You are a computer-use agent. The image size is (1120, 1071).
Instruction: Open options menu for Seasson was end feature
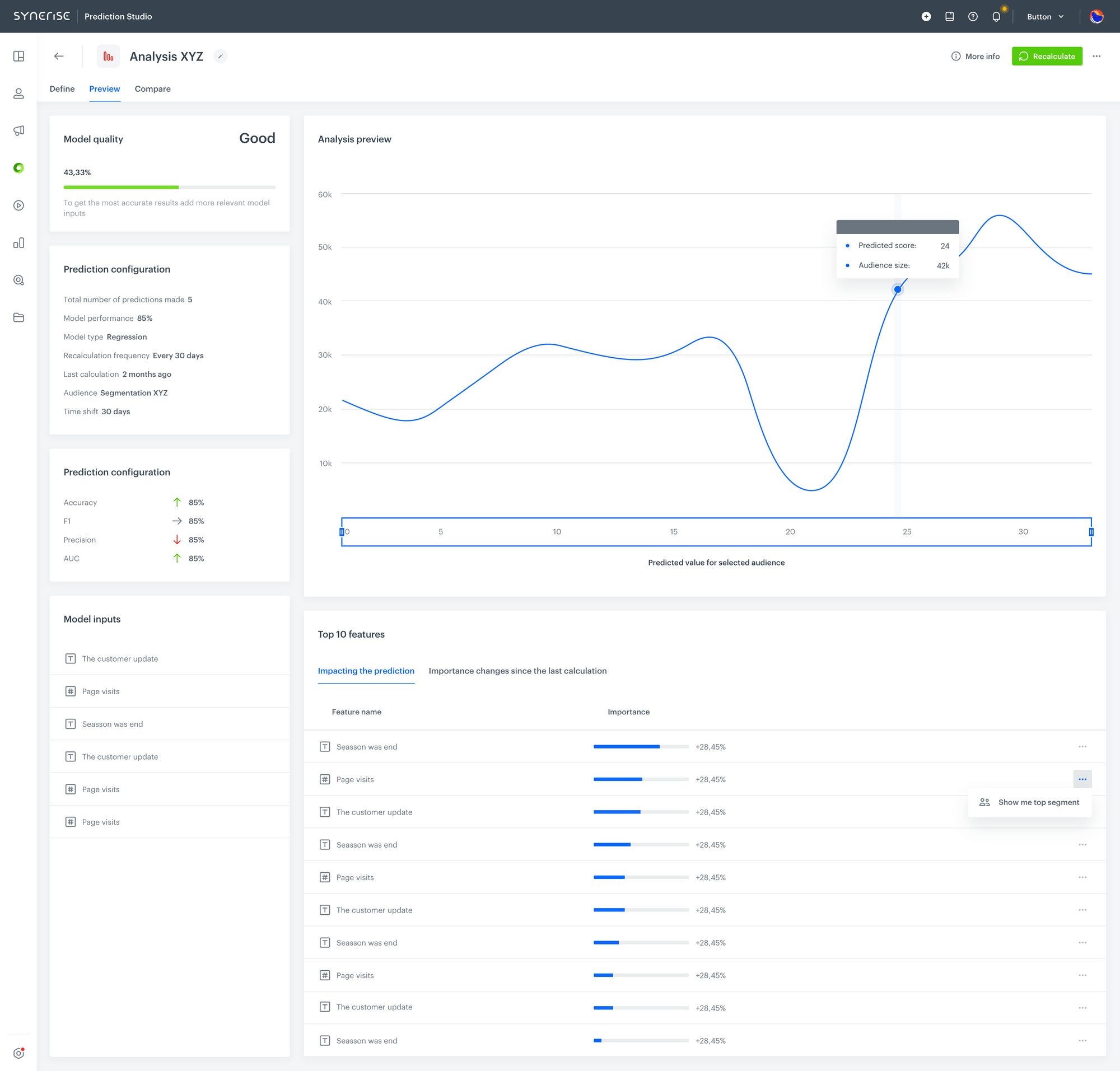[x=1083, y=746]
